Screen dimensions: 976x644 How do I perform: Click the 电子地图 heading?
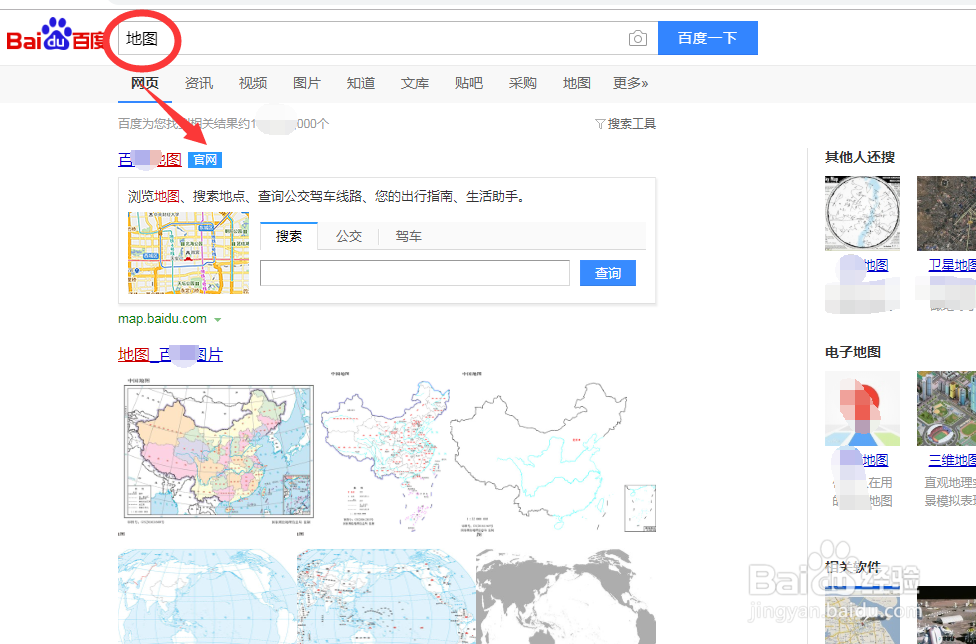(853, 352)
